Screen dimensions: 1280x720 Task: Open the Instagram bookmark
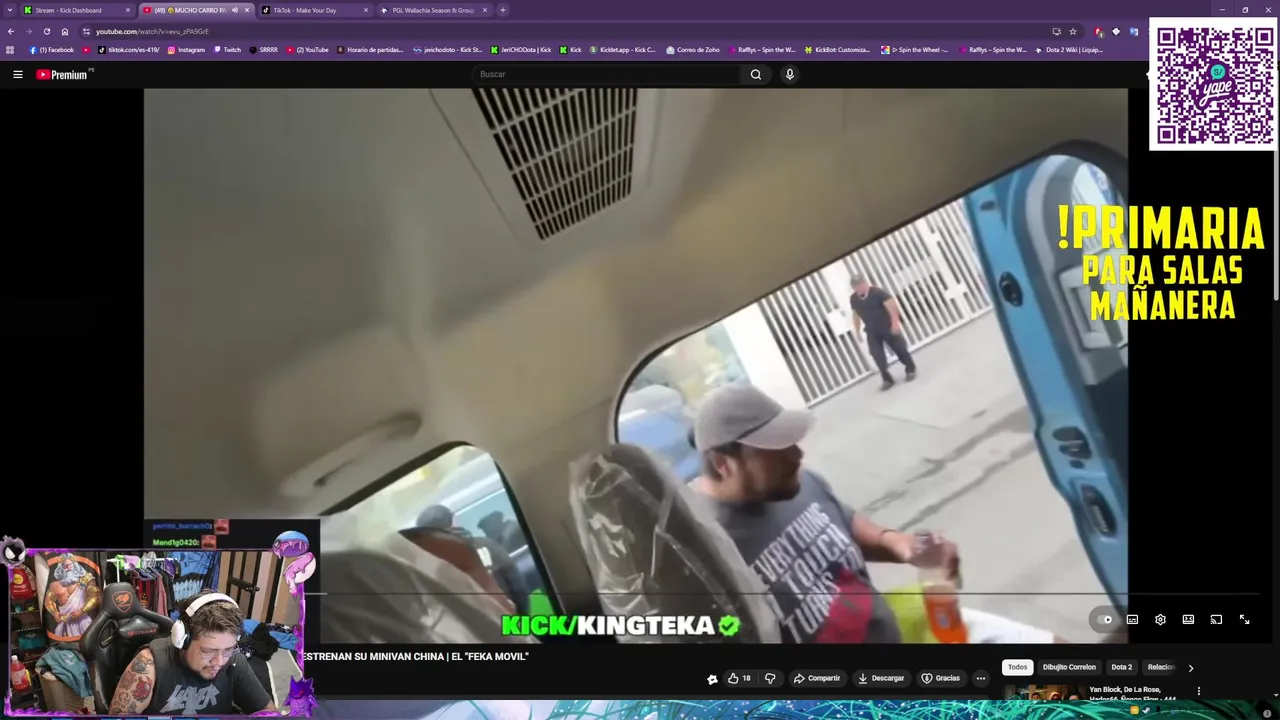[186, 49]
